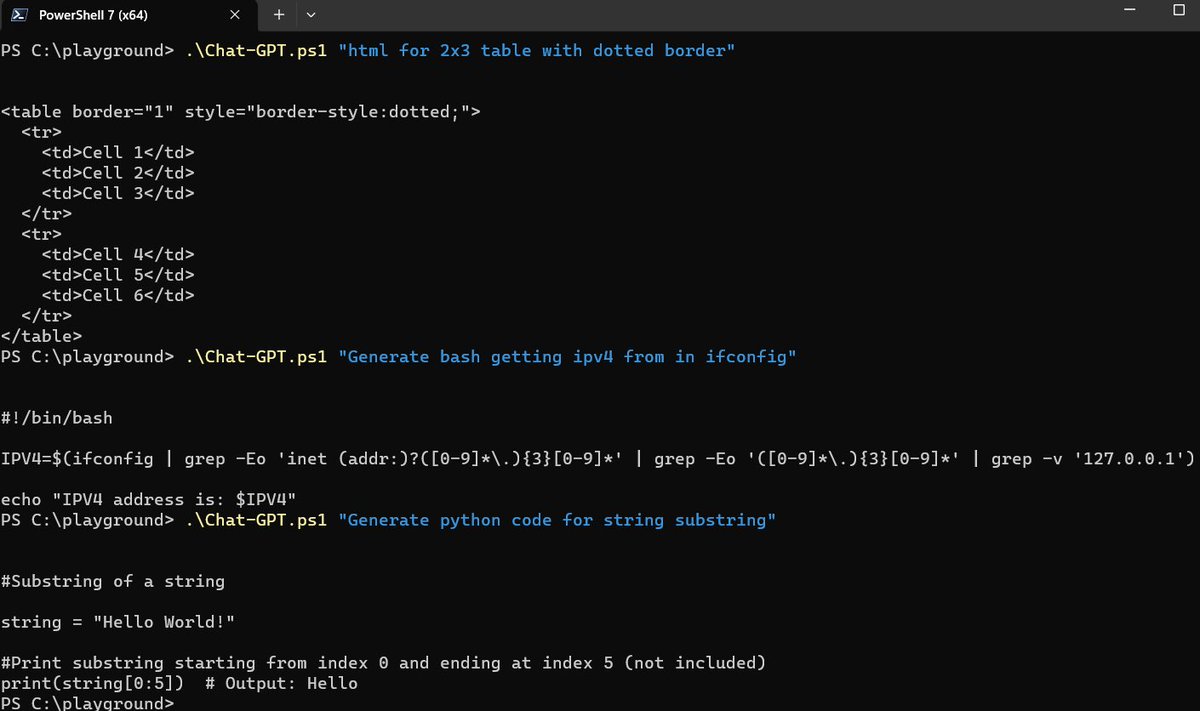Minimize the terminal window
The image size is (1200, 711).
[1130, 10]
